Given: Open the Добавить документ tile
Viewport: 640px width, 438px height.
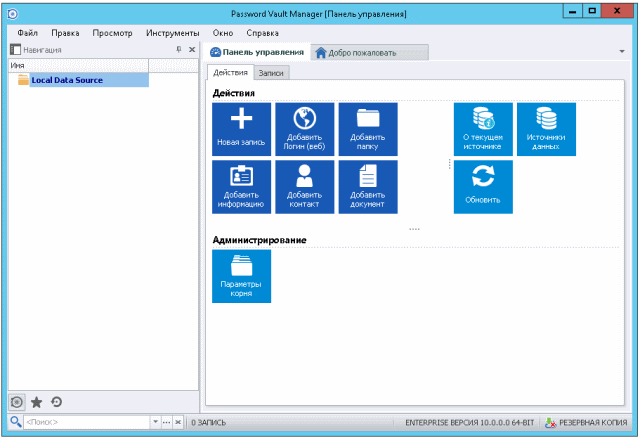Looking at the screenshot, I should [x=368, y=187].
